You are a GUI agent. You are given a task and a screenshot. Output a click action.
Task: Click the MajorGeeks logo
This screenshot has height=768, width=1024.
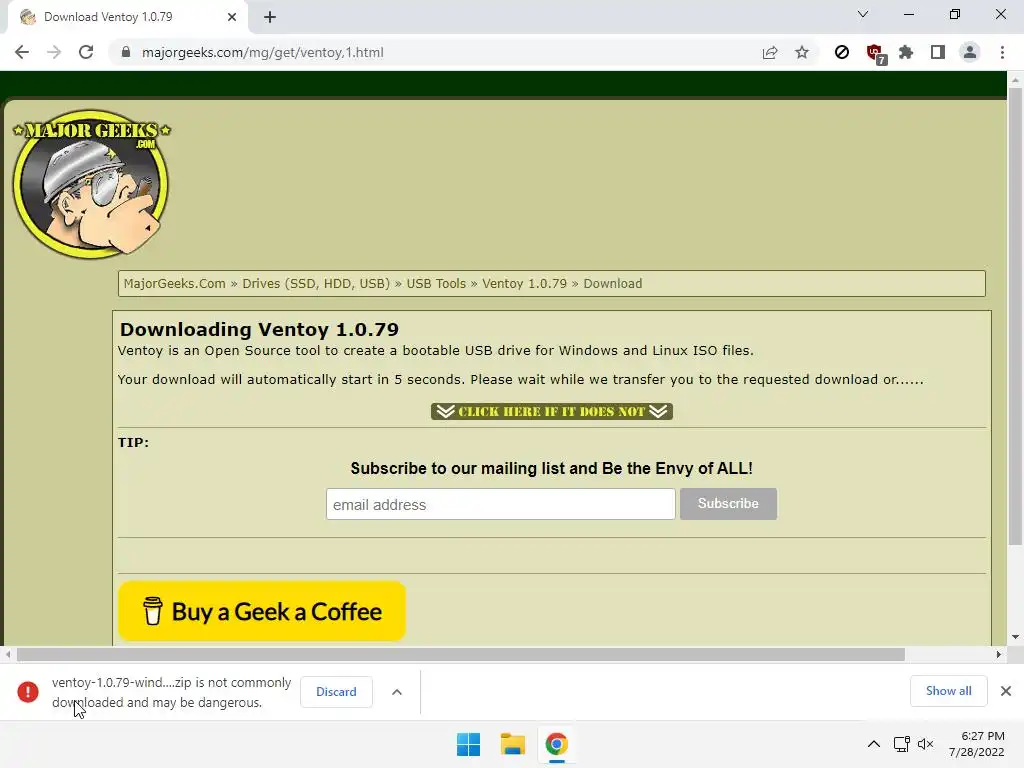[x=91, y=184]
